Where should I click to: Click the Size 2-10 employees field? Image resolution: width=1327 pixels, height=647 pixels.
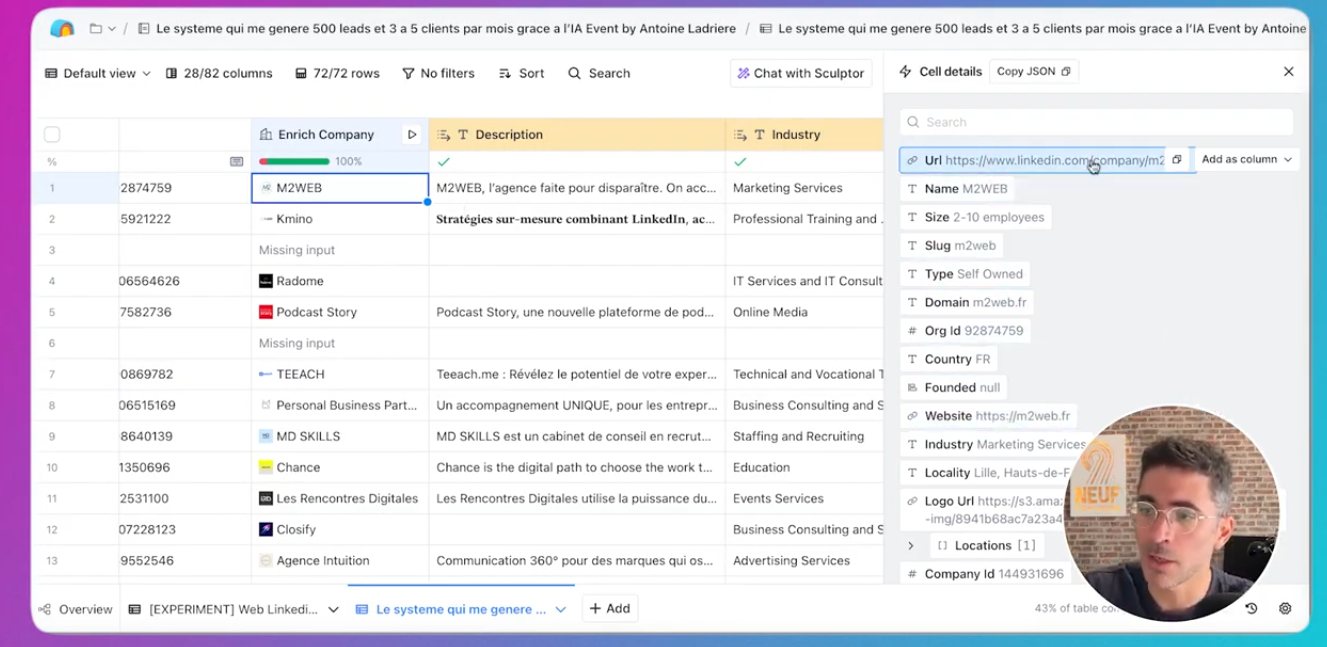[975, 217]
